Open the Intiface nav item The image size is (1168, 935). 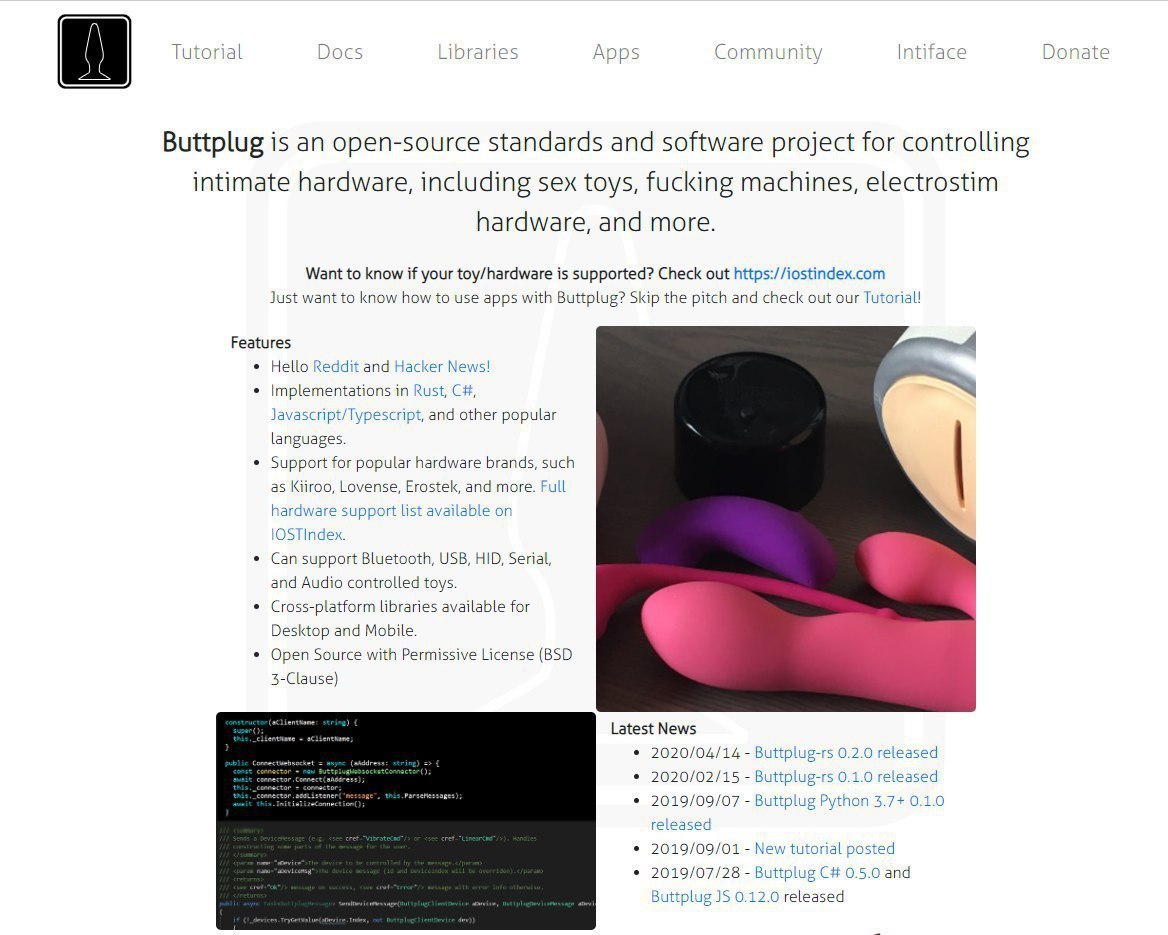pos(932,52)
